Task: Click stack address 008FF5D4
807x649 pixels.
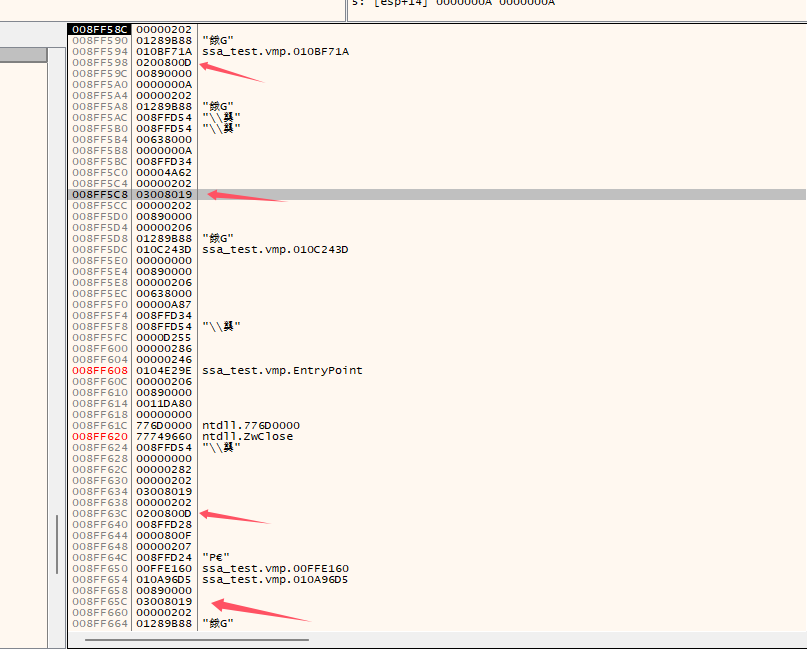Action: tap(99, 227)
